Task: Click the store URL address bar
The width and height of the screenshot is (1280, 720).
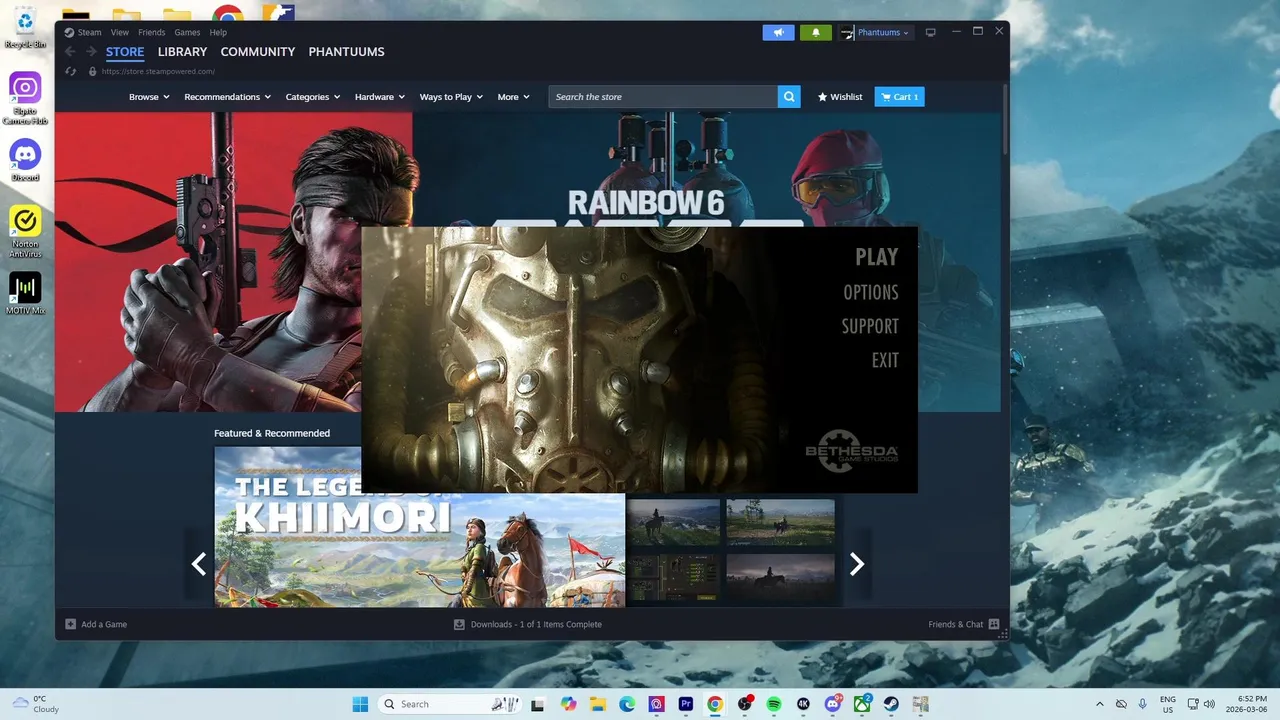Action: pos(158,71)
